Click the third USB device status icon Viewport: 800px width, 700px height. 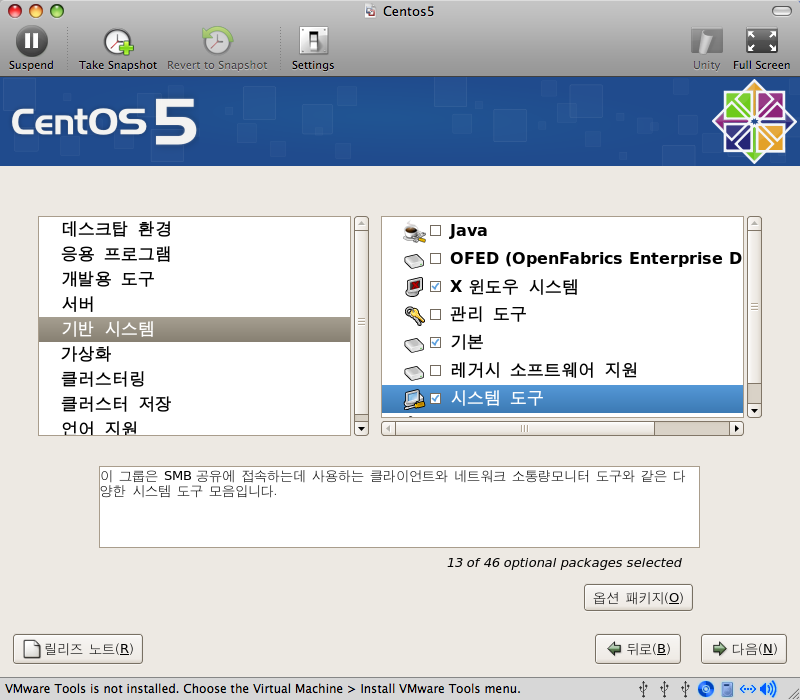click(685, 689)
